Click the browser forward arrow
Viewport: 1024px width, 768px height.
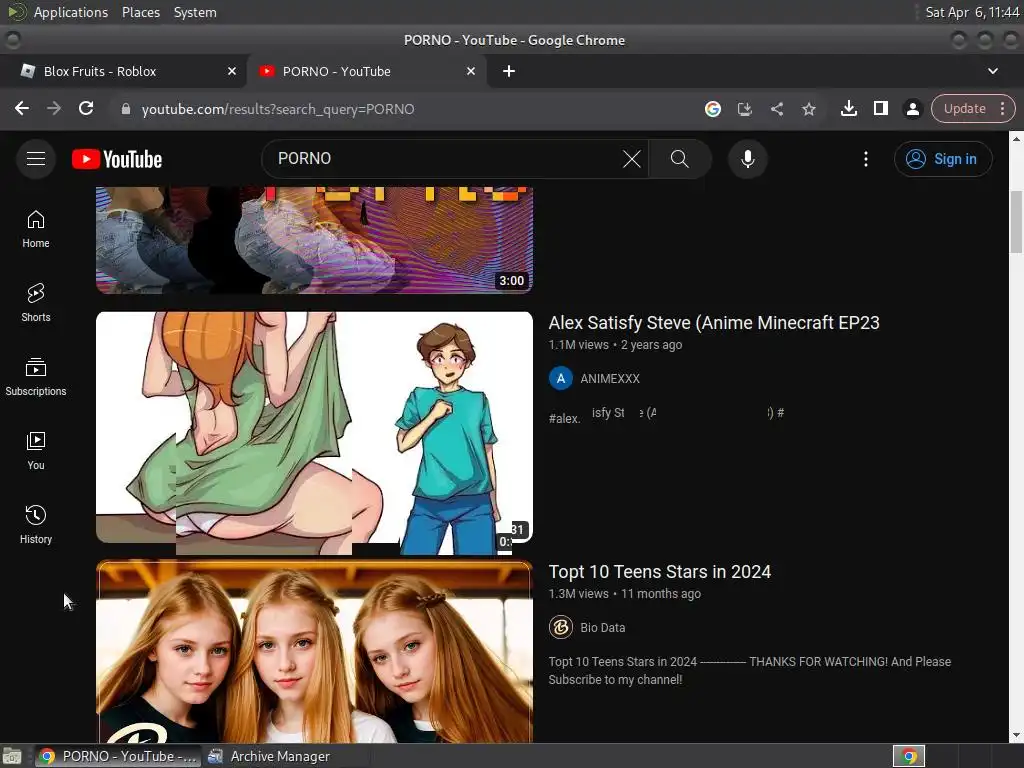tap(54, 108)
